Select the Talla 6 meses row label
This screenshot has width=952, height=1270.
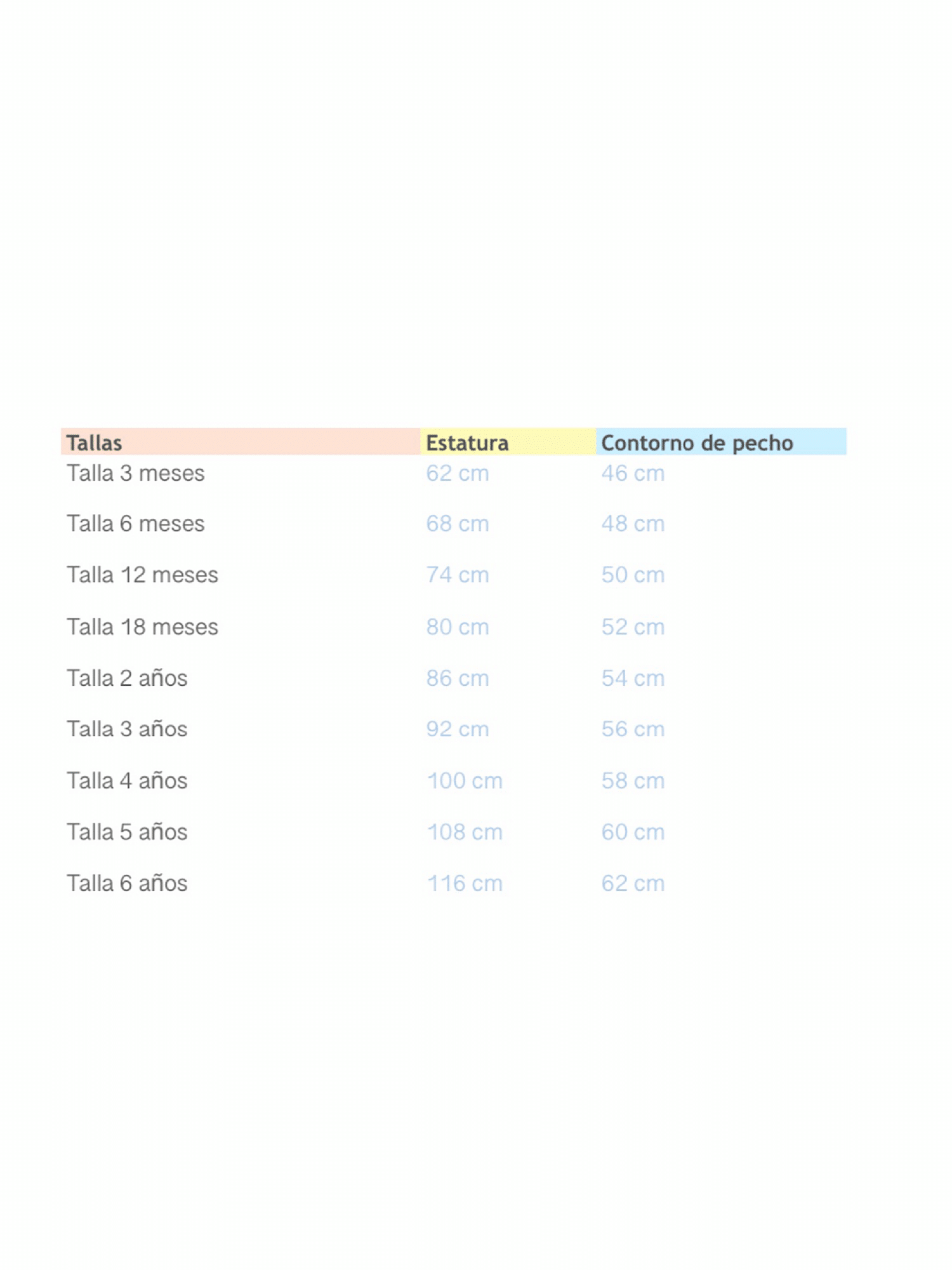coord(136,524)
